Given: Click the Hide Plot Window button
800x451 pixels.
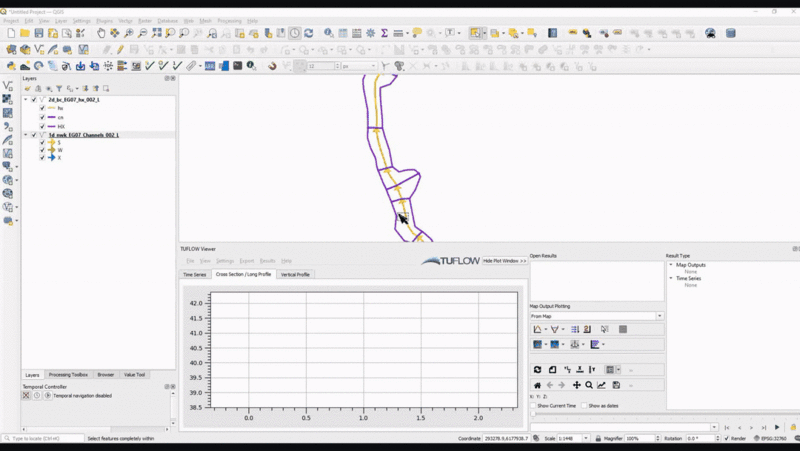Looking at the screenshot, I should tap(504, 260).
